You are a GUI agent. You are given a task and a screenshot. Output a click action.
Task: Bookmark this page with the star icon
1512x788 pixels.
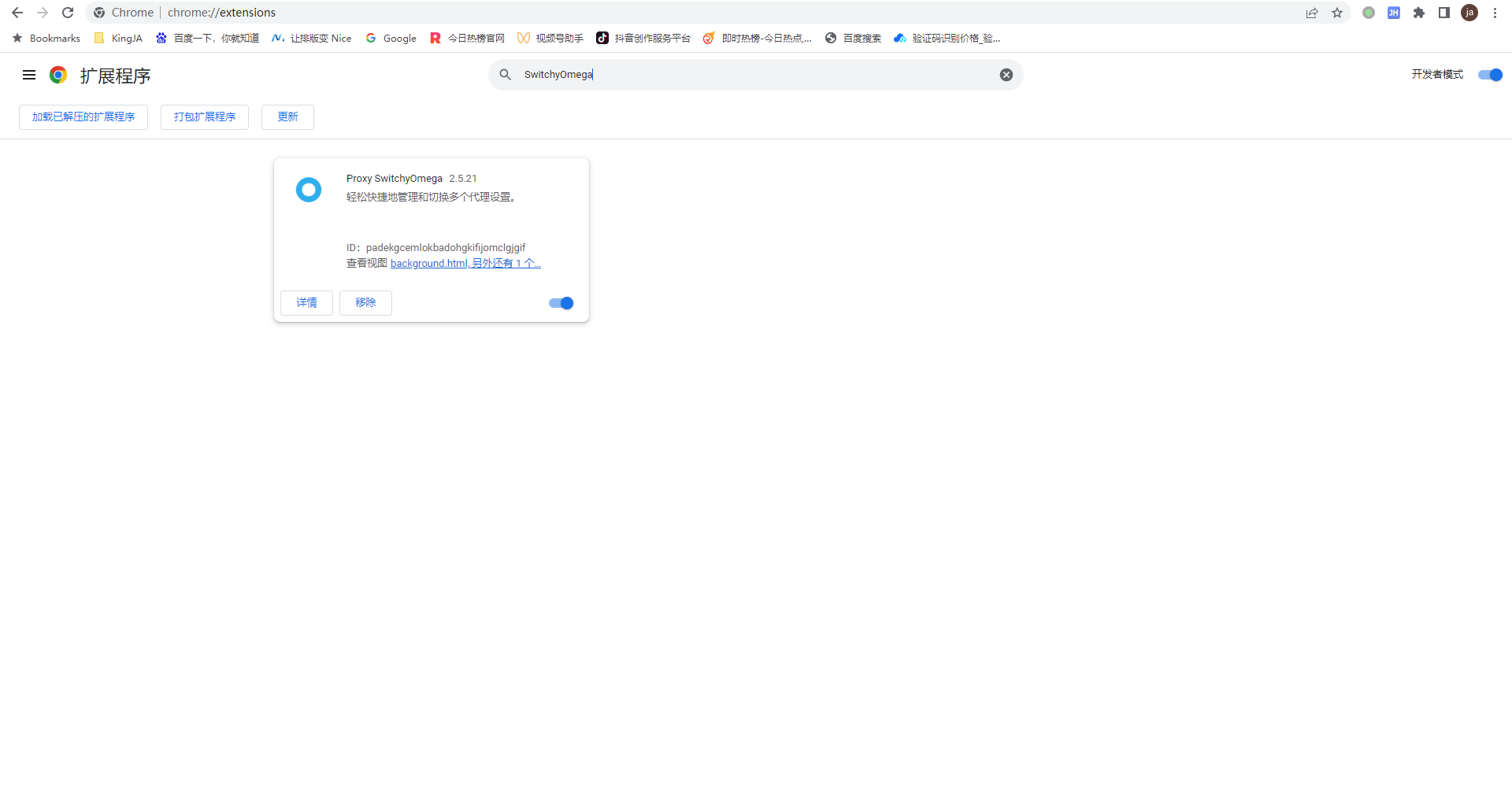(1337, 13)
